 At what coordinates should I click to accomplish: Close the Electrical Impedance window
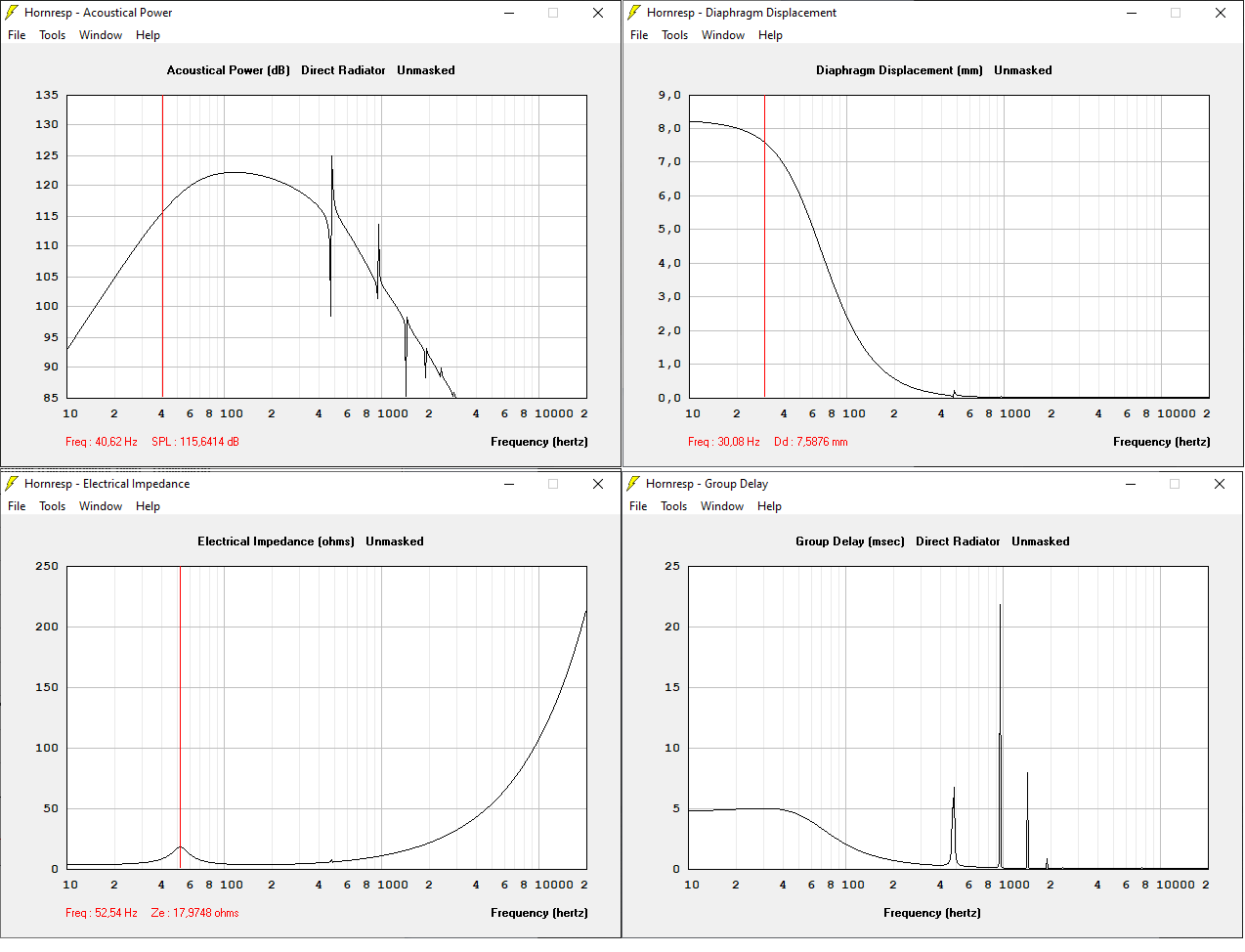[598, 485]
